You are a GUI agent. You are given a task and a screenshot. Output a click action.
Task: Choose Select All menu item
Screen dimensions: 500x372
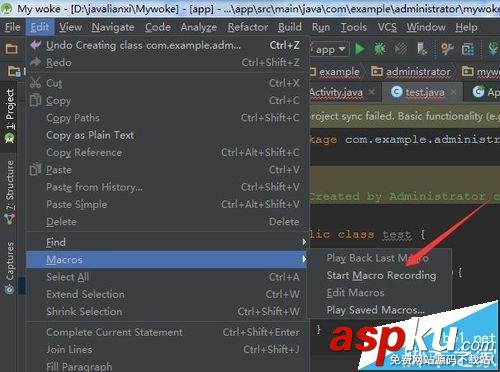166,277
